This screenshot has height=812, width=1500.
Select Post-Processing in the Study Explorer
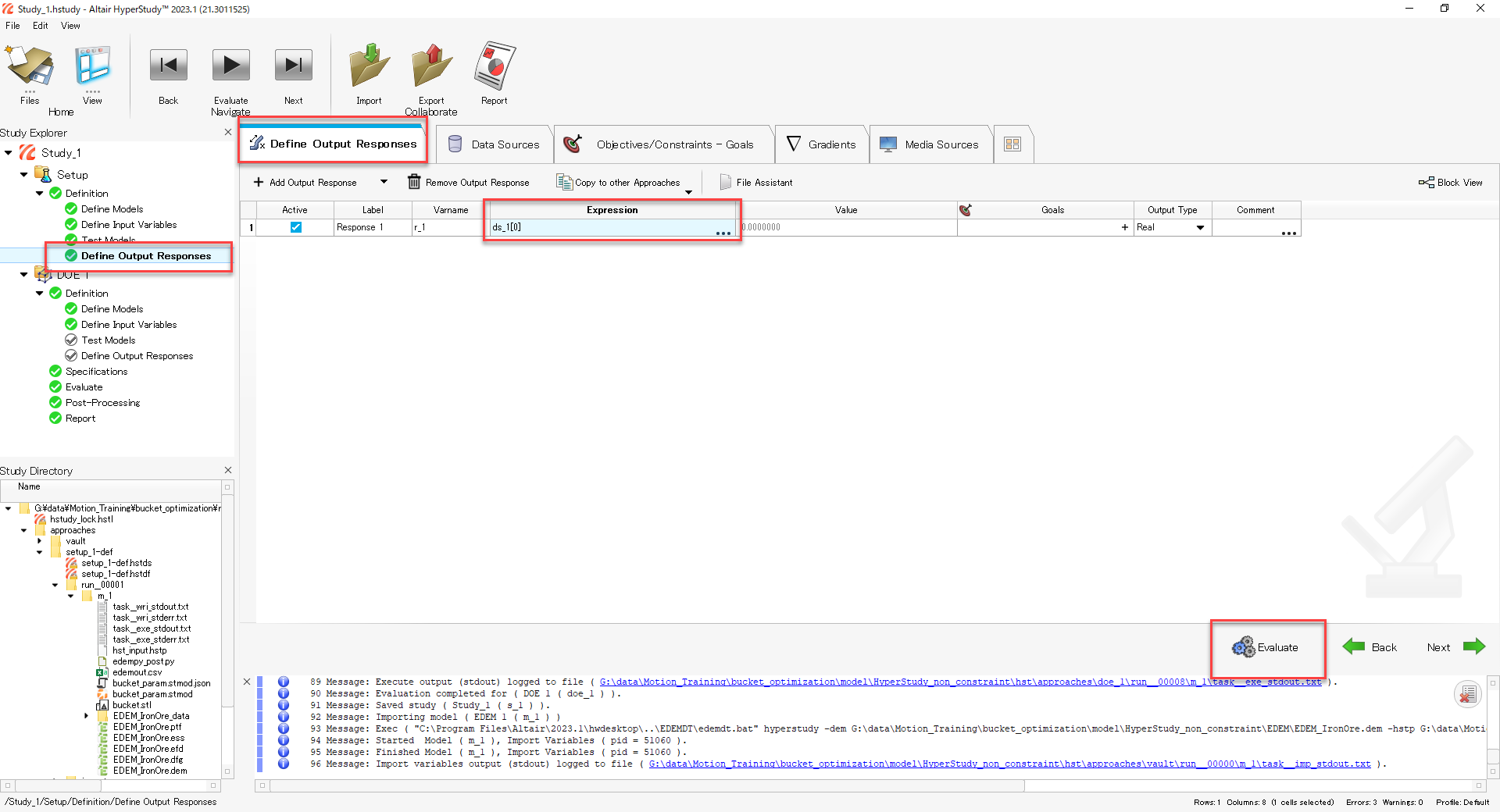(102, 403)
